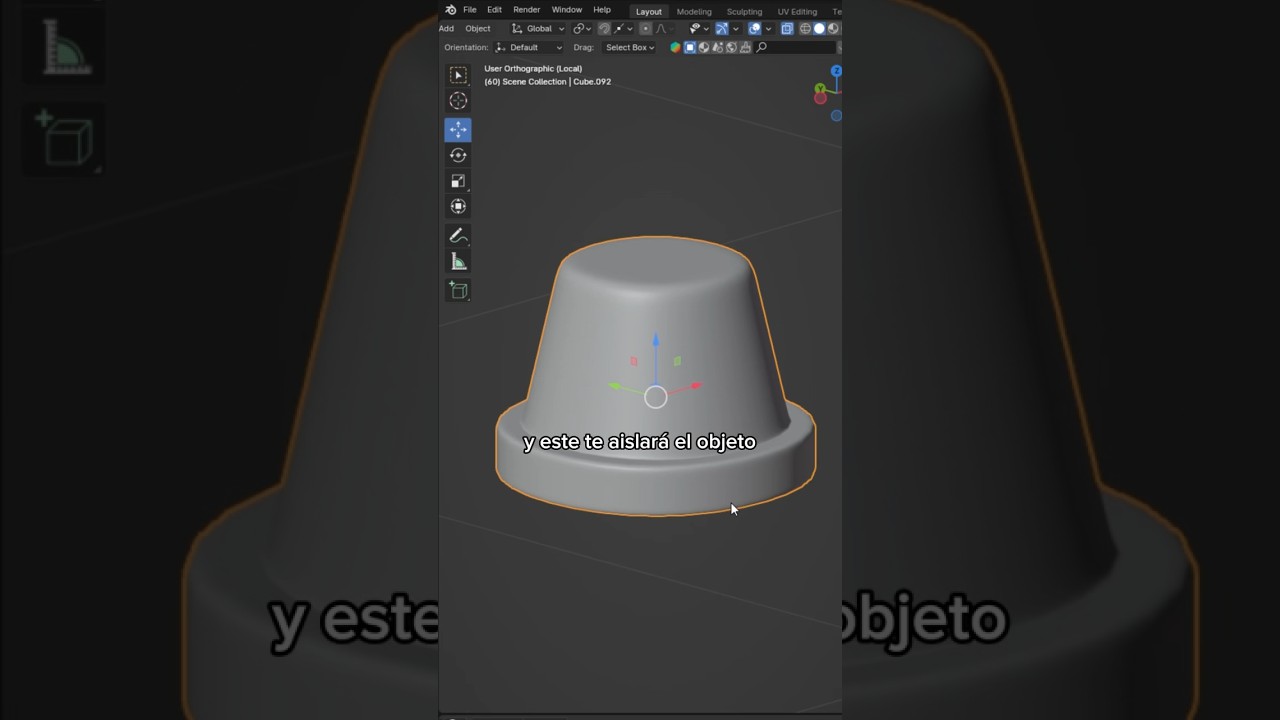Select the Scale tool
This screenshot has width=1280, height=720.
[458, 181]
